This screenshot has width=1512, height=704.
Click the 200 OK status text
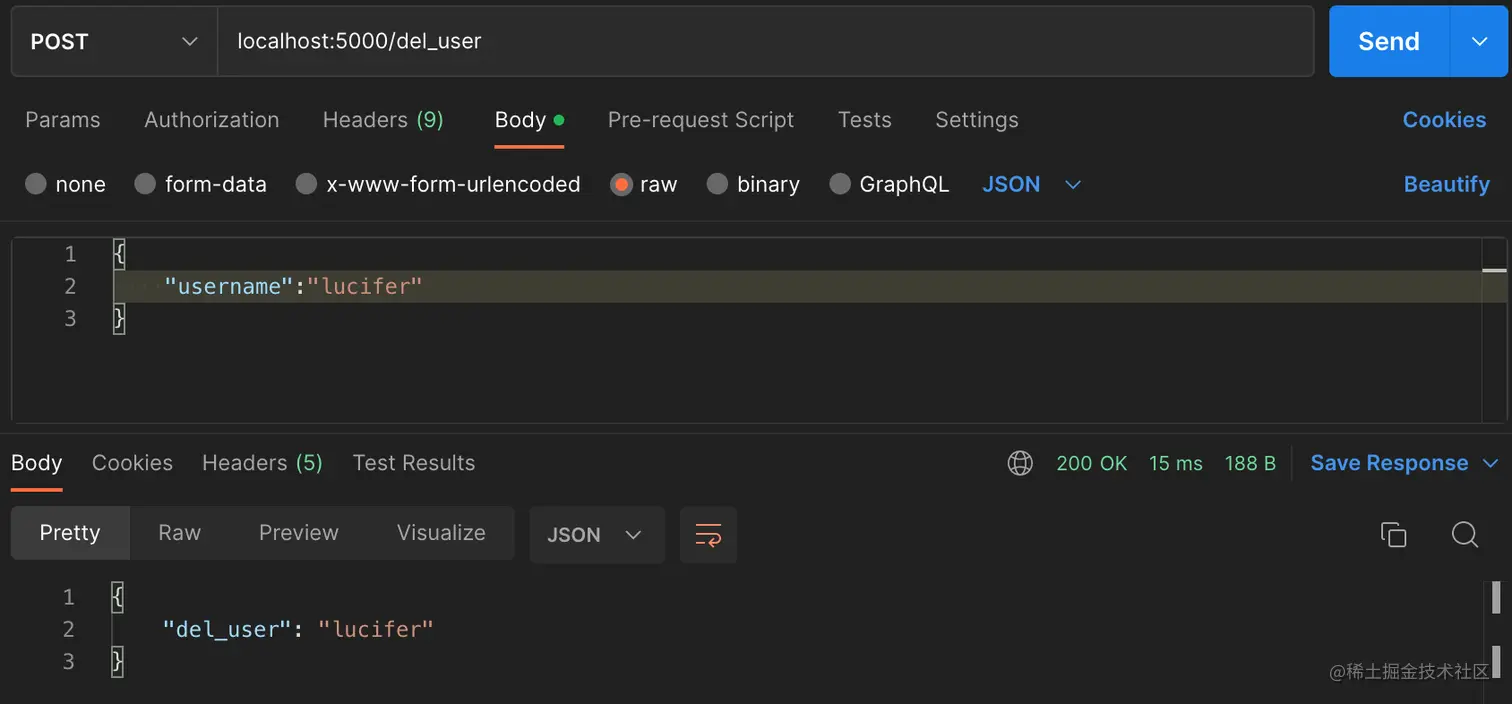tap(1091, 463)
